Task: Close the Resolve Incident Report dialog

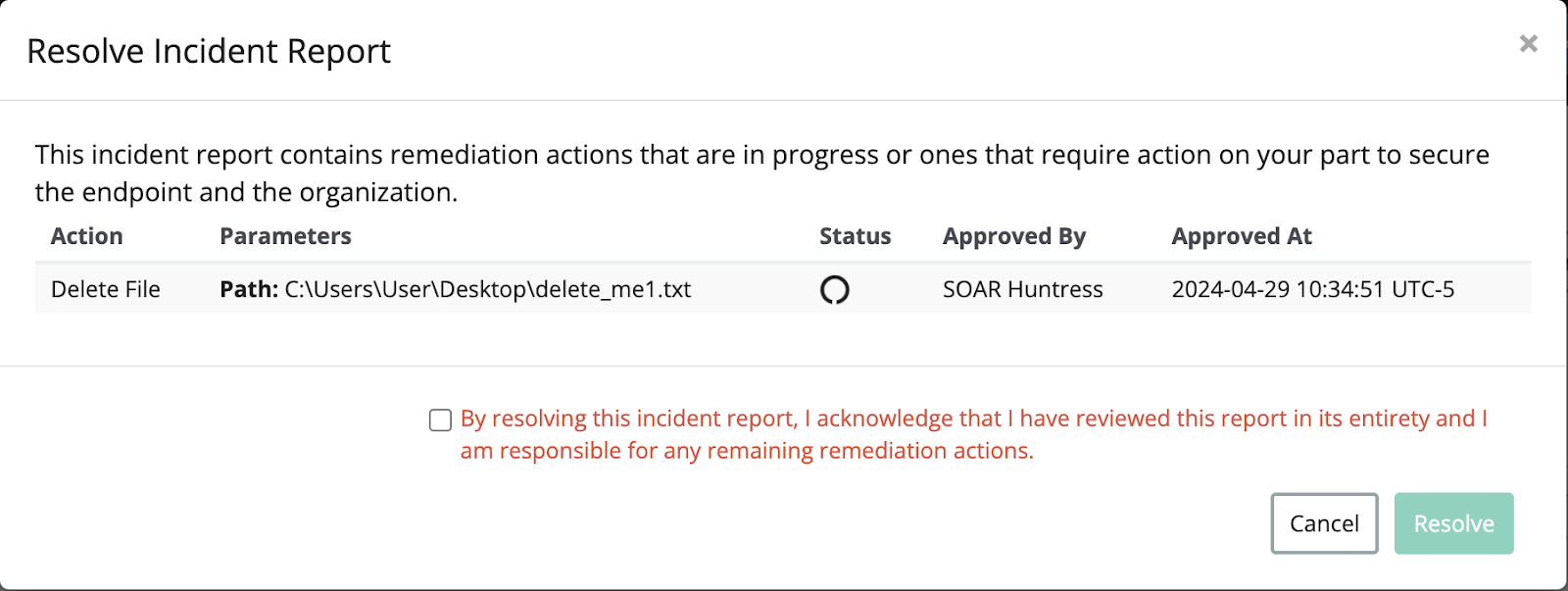Action: click(x=1528, y=43)
